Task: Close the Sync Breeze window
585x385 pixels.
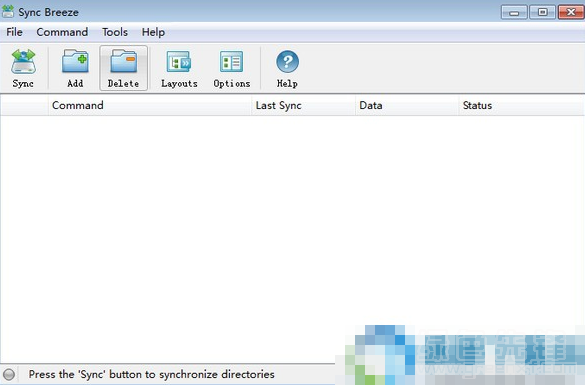Action: 571,12
